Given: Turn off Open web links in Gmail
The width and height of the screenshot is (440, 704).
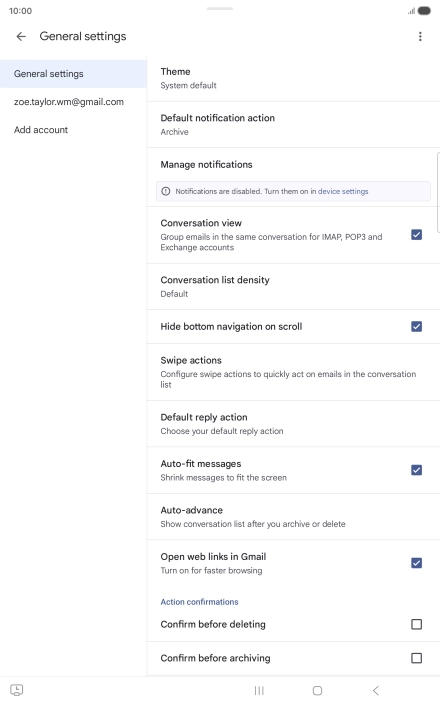Looking at the screenshot, I should tap(416, 563).
